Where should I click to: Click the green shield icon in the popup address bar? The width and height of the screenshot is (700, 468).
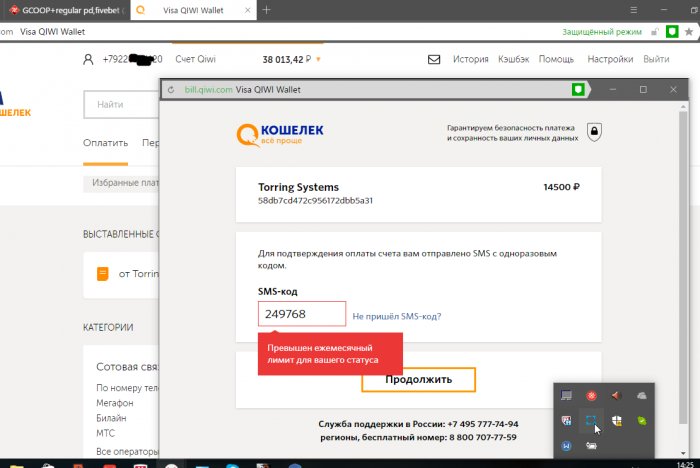point(578,90)
